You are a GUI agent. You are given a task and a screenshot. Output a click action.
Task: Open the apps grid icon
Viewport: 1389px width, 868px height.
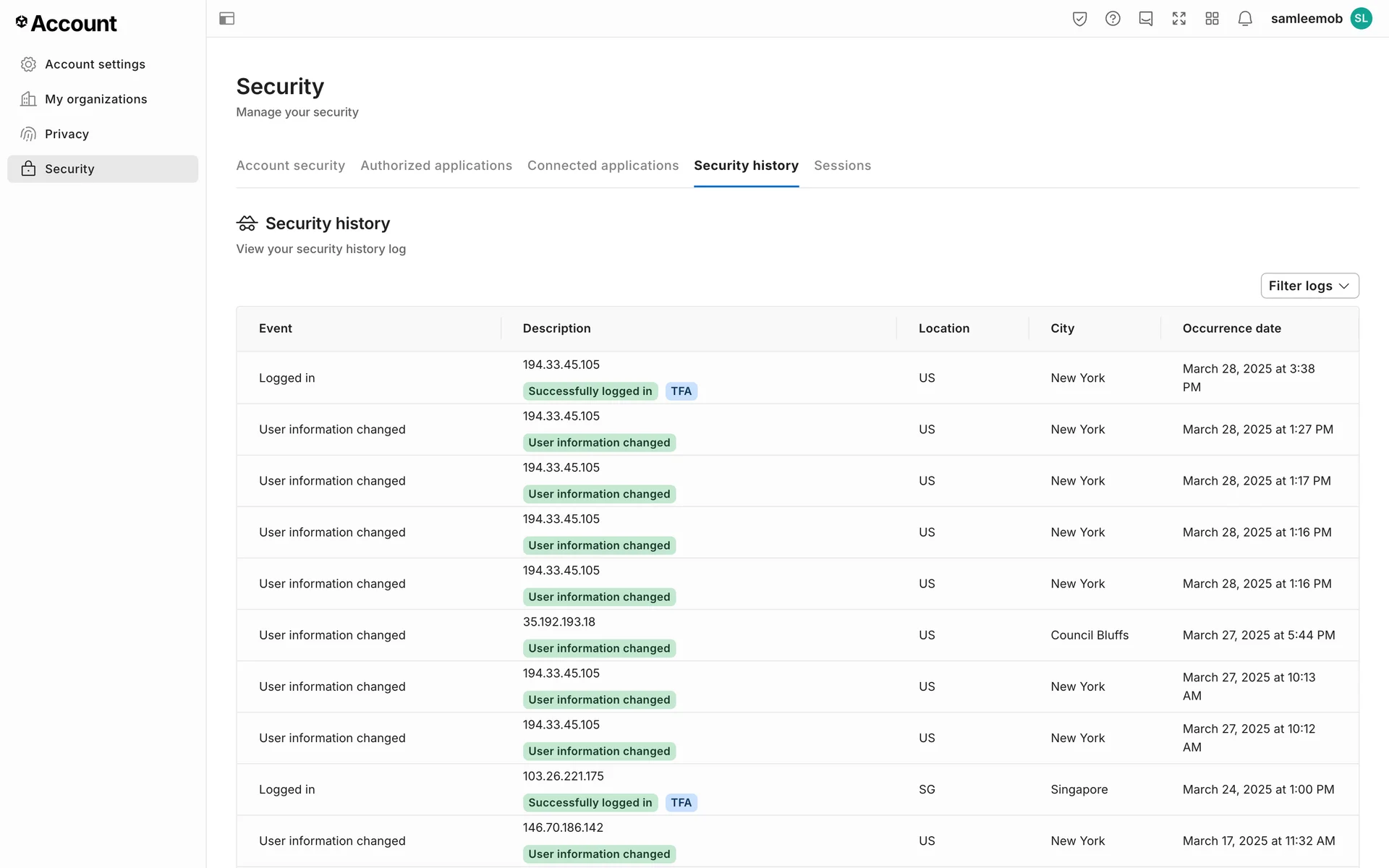pyautogui.click(x=1212, y=19)
